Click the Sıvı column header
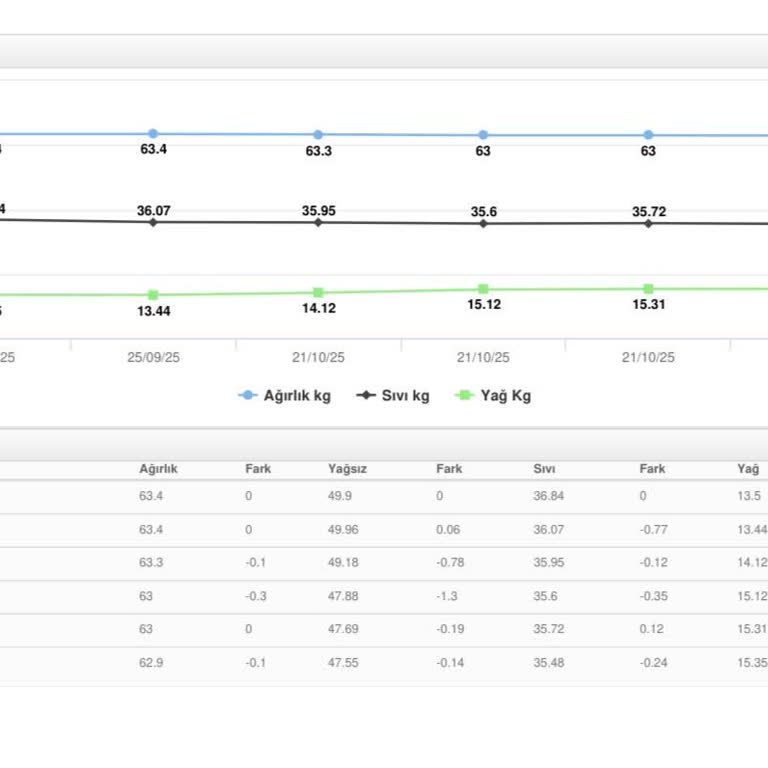The width and height of the screenshot is (768, 768). (x=544, y=469)
